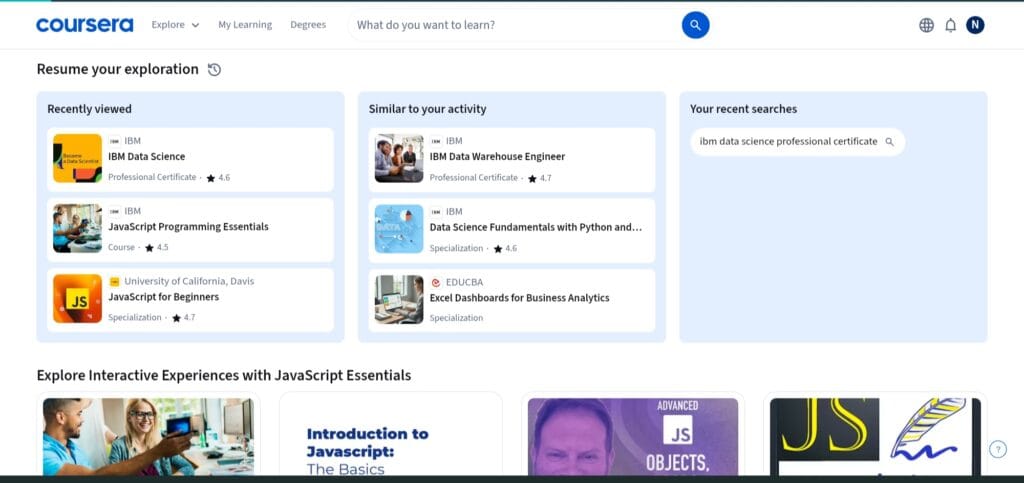This screenshot has width=1024, height=483.
Task: Click the IBM logo on JavaScript Programming Essentials card
Action: coord(114,211)
